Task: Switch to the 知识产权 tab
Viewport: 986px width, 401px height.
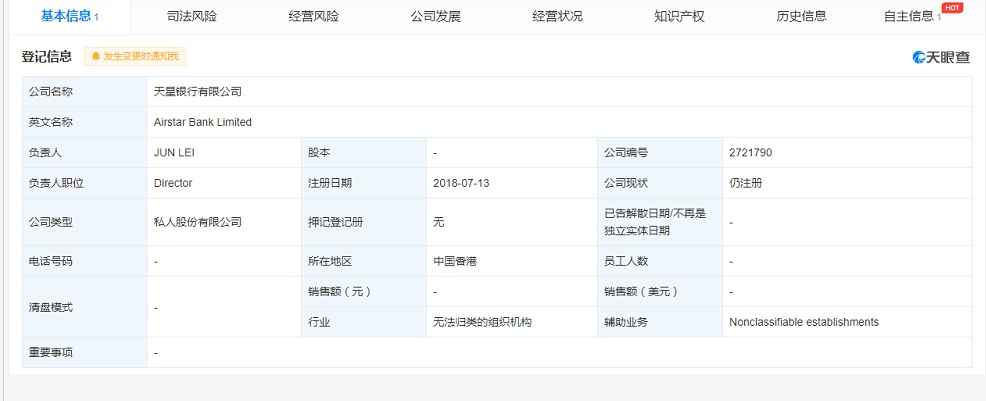Action: coord(680,17)
